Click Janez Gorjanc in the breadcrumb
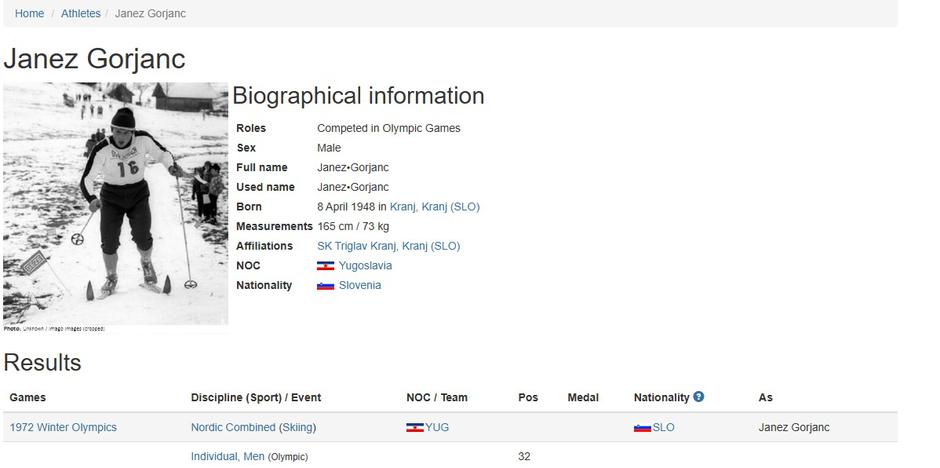The width and height of the screenshot is (940, 468). [150, 13]
